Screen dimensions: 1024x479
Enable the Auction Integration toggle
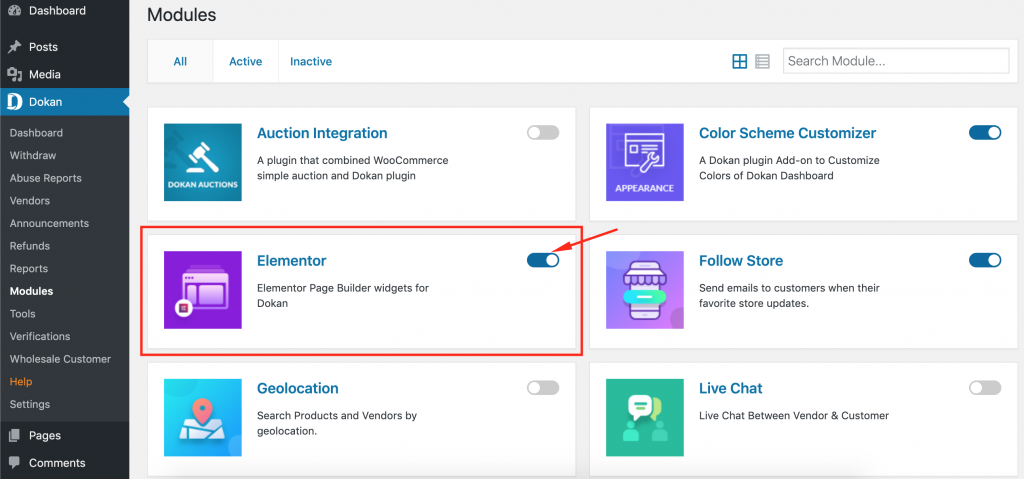(543, 133)
